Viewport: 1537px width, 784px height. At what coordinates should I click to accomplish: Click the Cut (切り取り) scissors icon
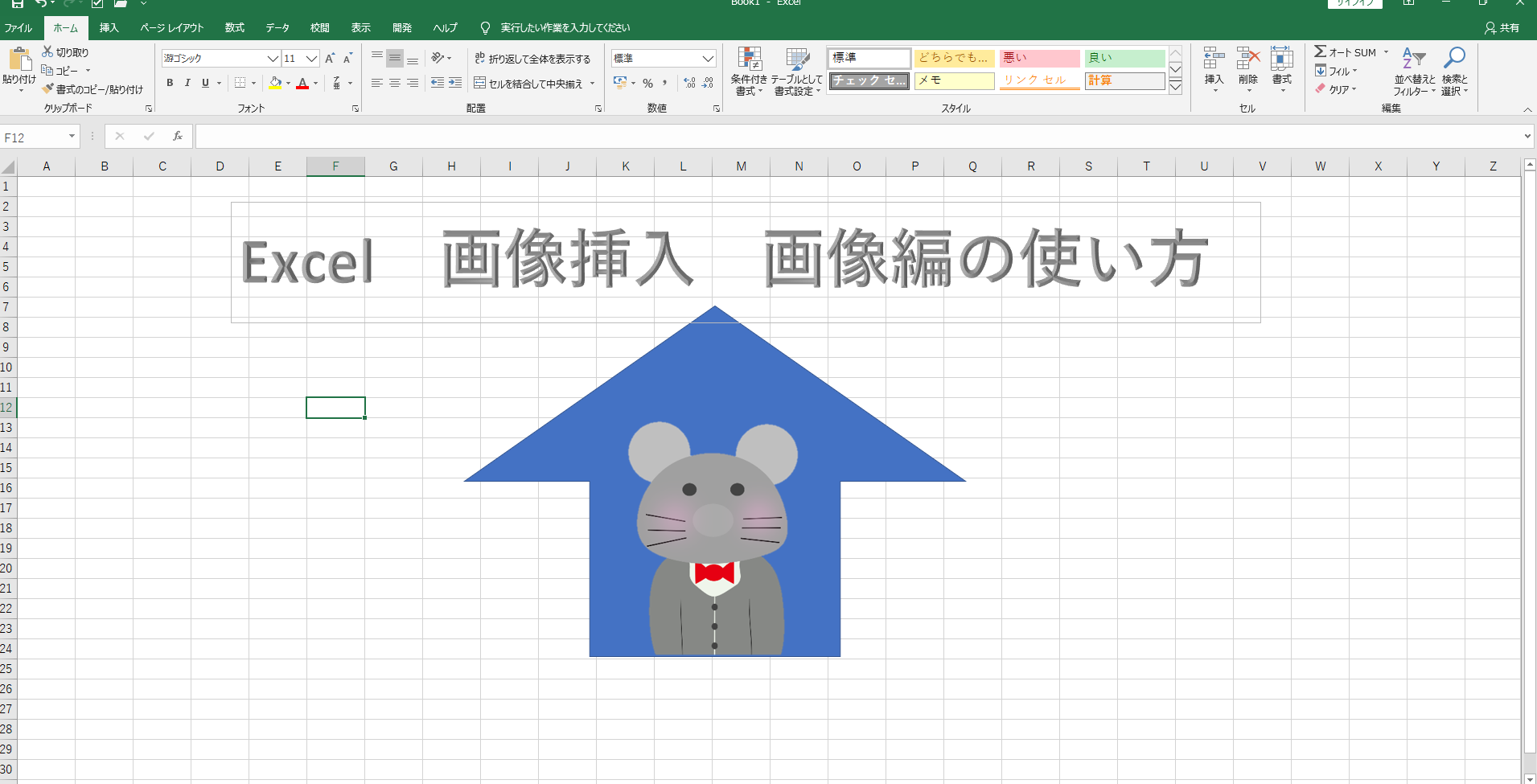(x=47, y=51)
